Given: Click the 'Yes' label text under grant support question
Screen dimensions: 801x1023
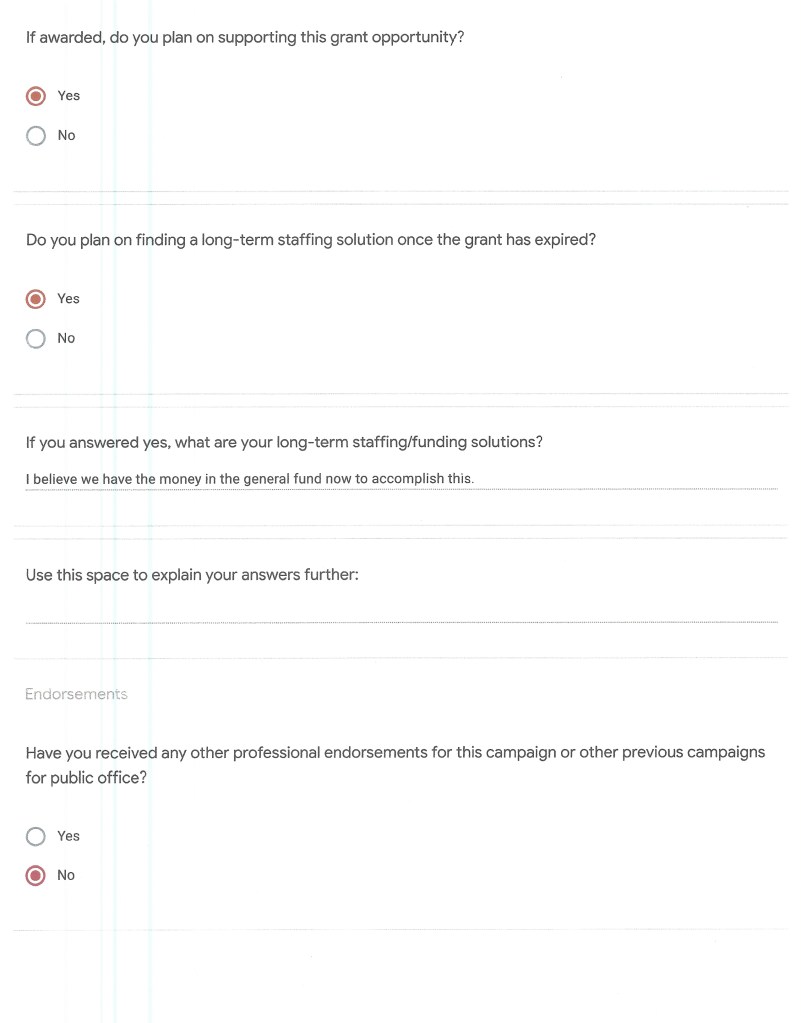Looking at the screenshot, I should 68,96.
